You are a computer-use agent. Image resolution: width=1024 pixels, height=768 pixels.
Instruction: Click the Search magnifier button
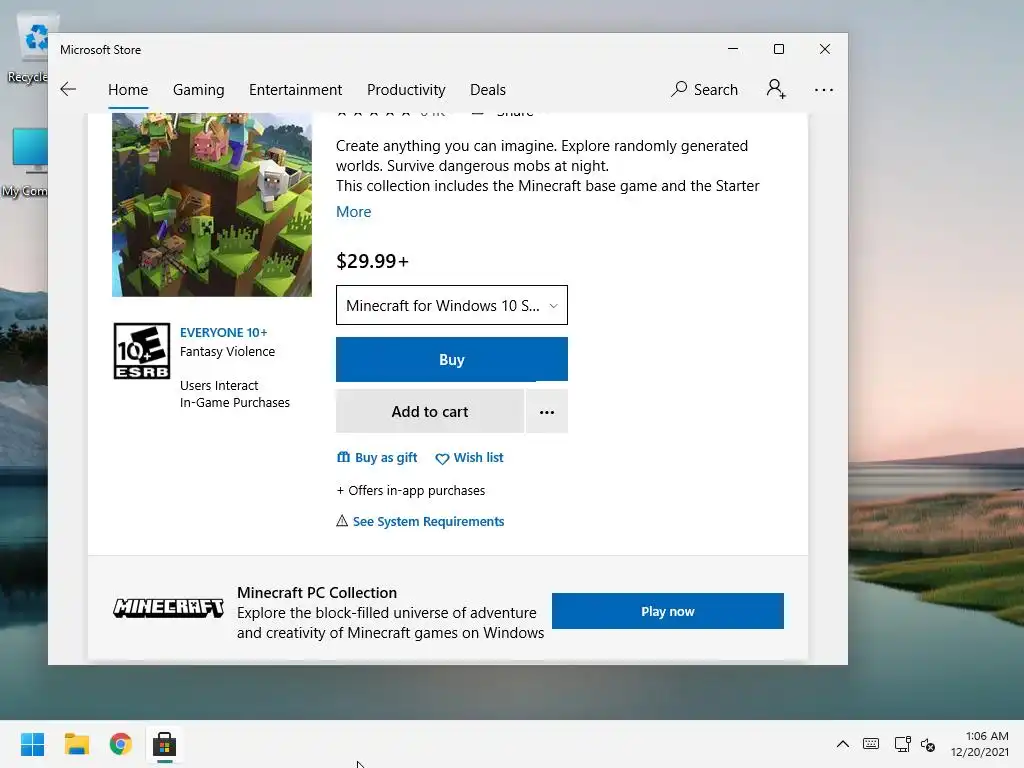[705, 89]
